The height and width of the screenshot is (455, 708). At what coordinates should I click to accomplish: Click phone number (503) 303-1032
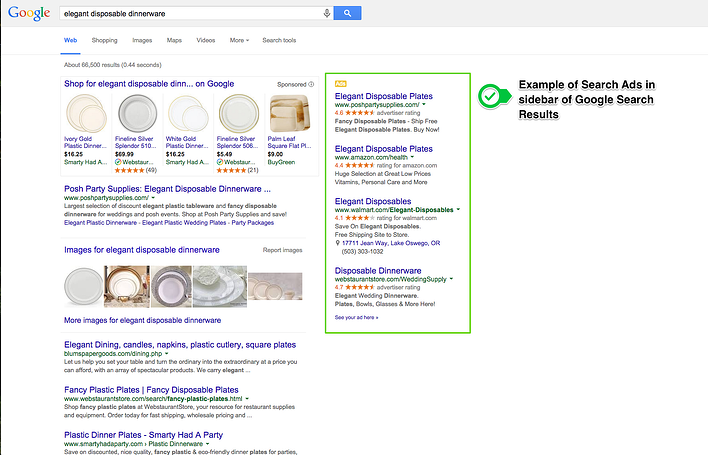(x=363, y=251)
